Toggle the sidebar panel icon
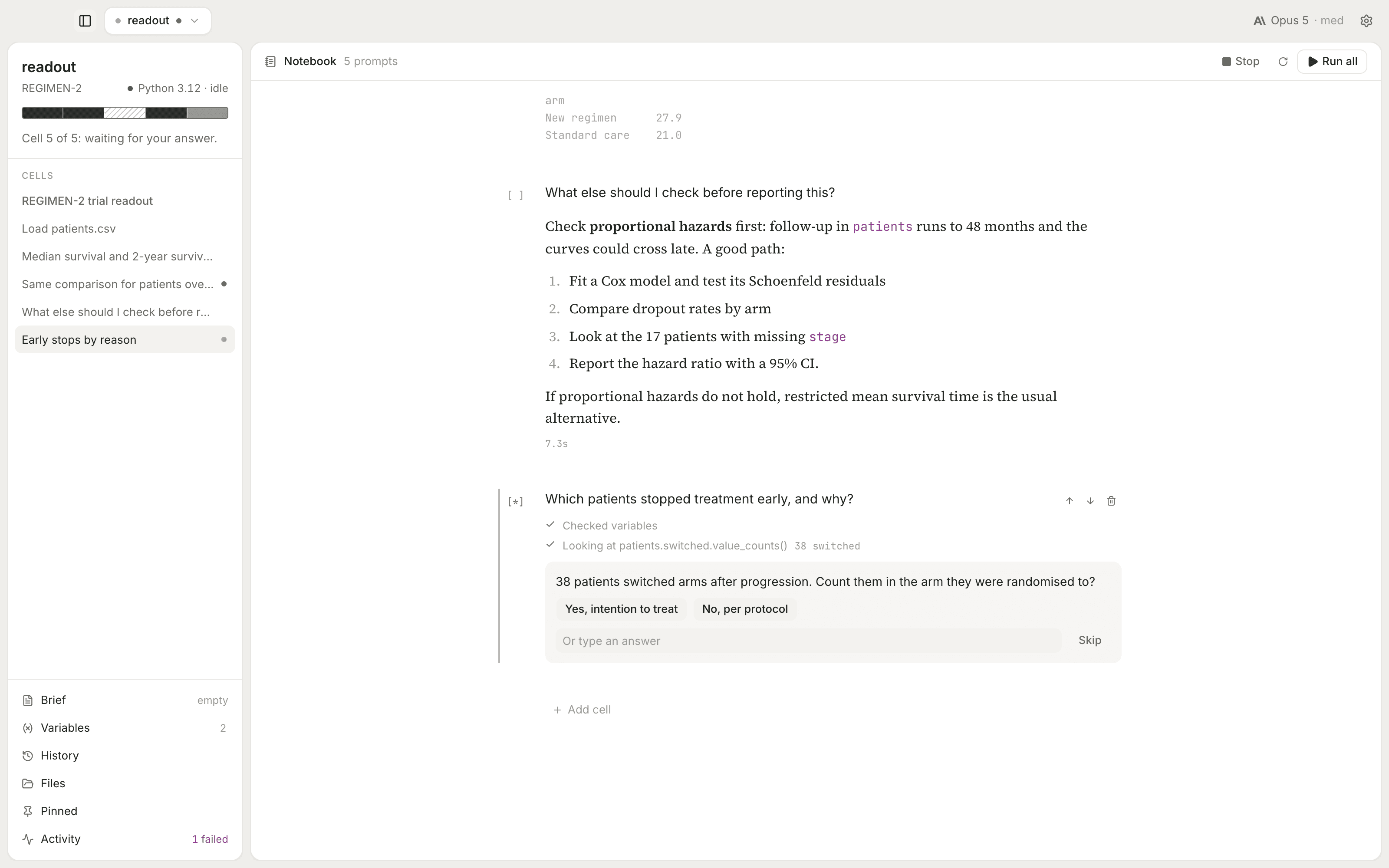Image resolution: width=1389 pixels, height=868 pixels. (85, 21)
